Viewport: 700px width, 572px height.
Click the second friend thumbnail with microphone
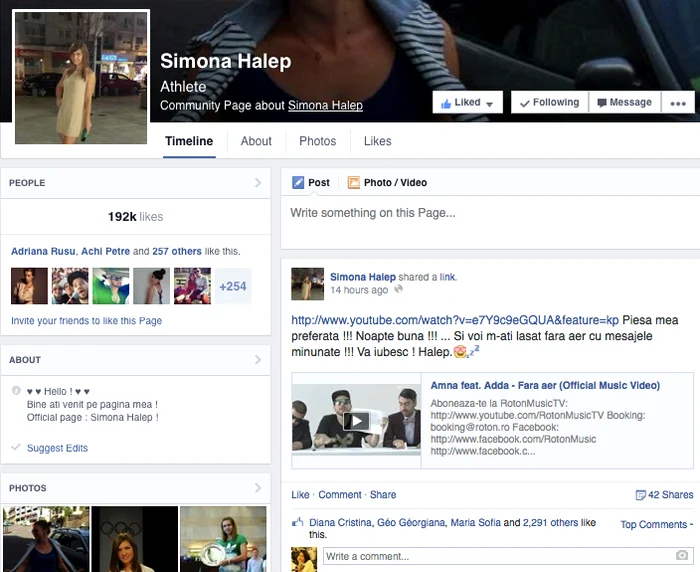click(70, 286)
